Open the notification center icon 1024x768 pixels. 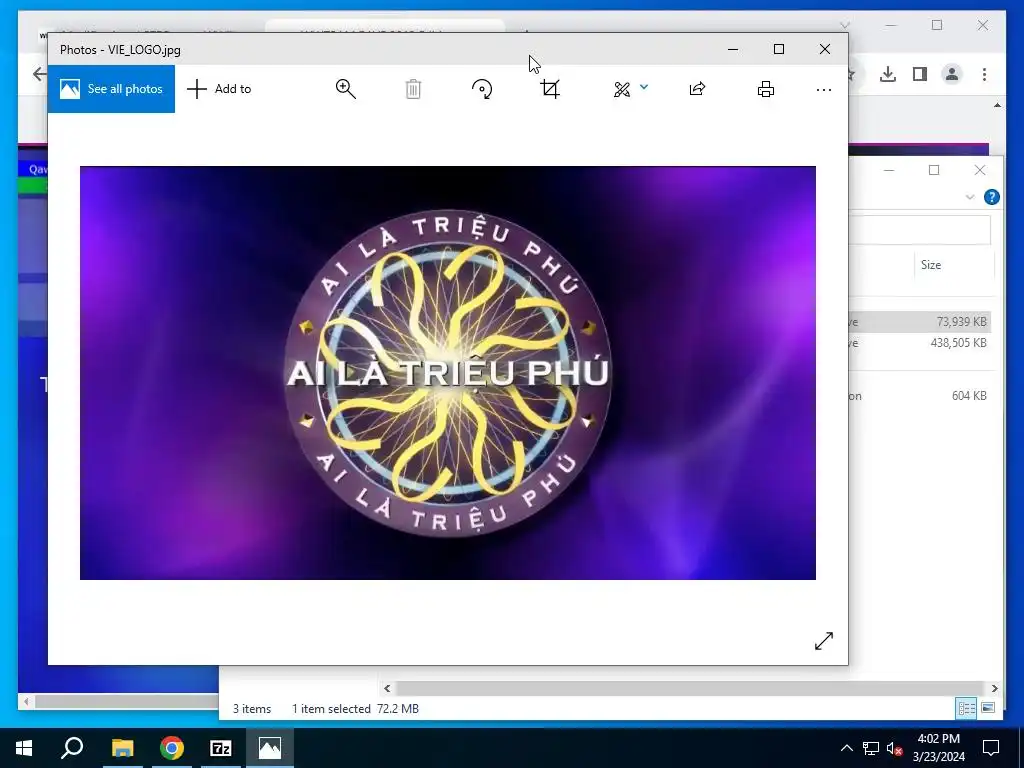coord(991,748)
